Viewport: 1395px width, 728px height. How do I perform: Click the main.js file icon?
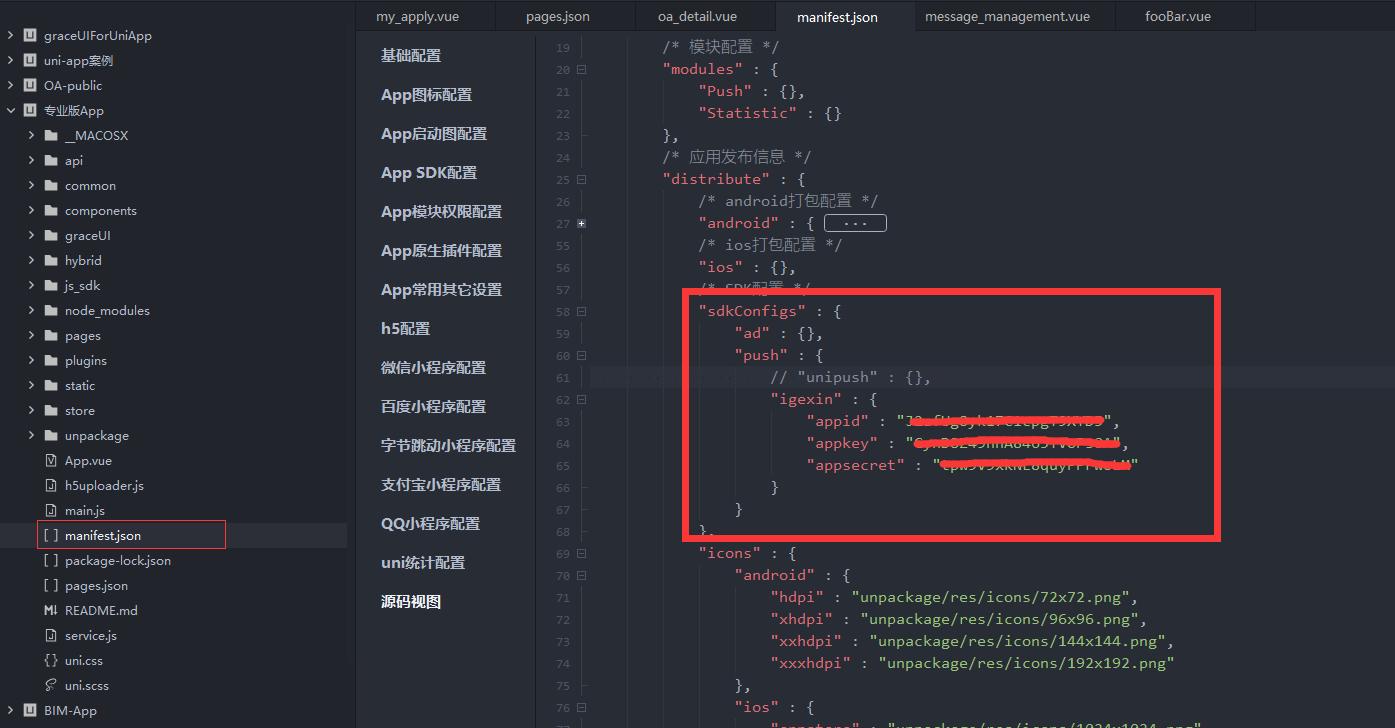tap(51, 510)
